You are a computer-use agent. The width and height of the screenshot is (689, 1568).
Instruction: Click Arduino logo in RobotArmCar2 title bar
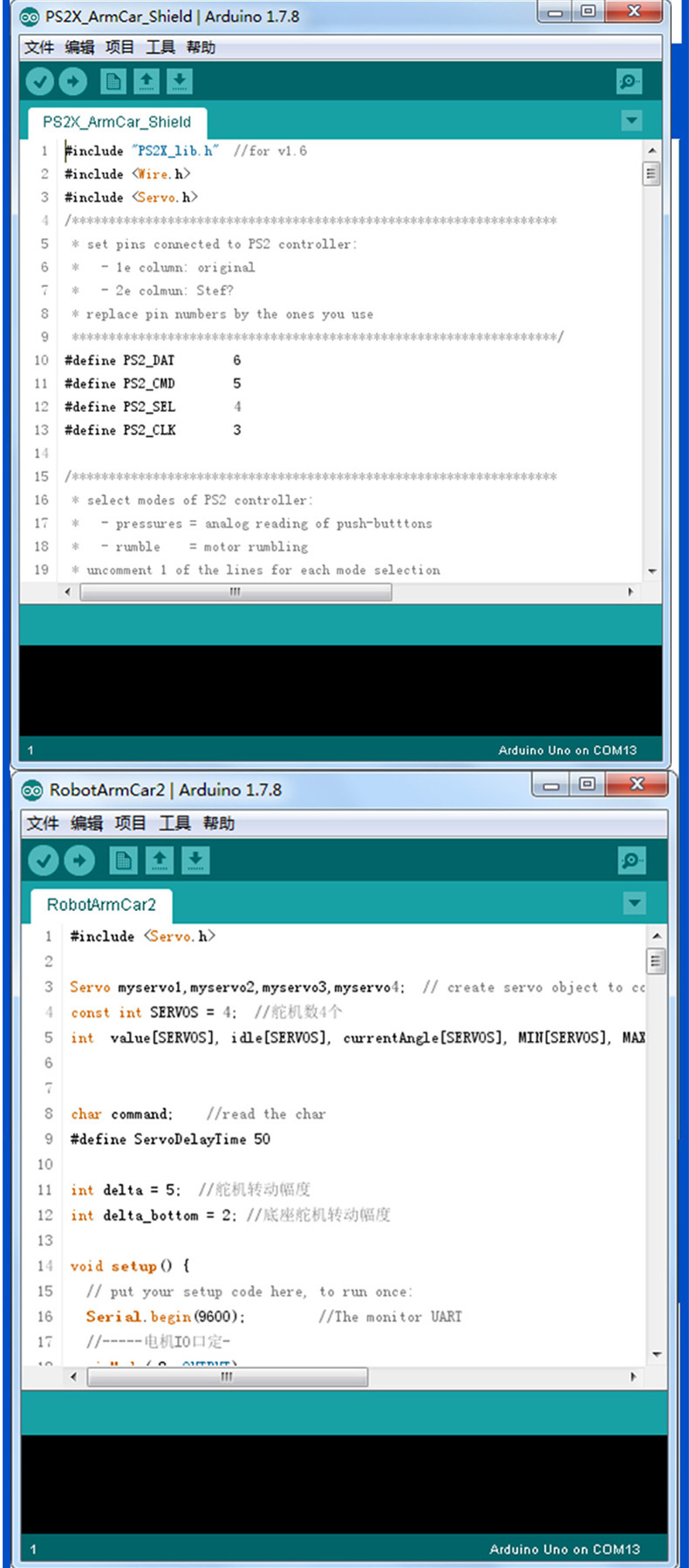tap(32, 790)
